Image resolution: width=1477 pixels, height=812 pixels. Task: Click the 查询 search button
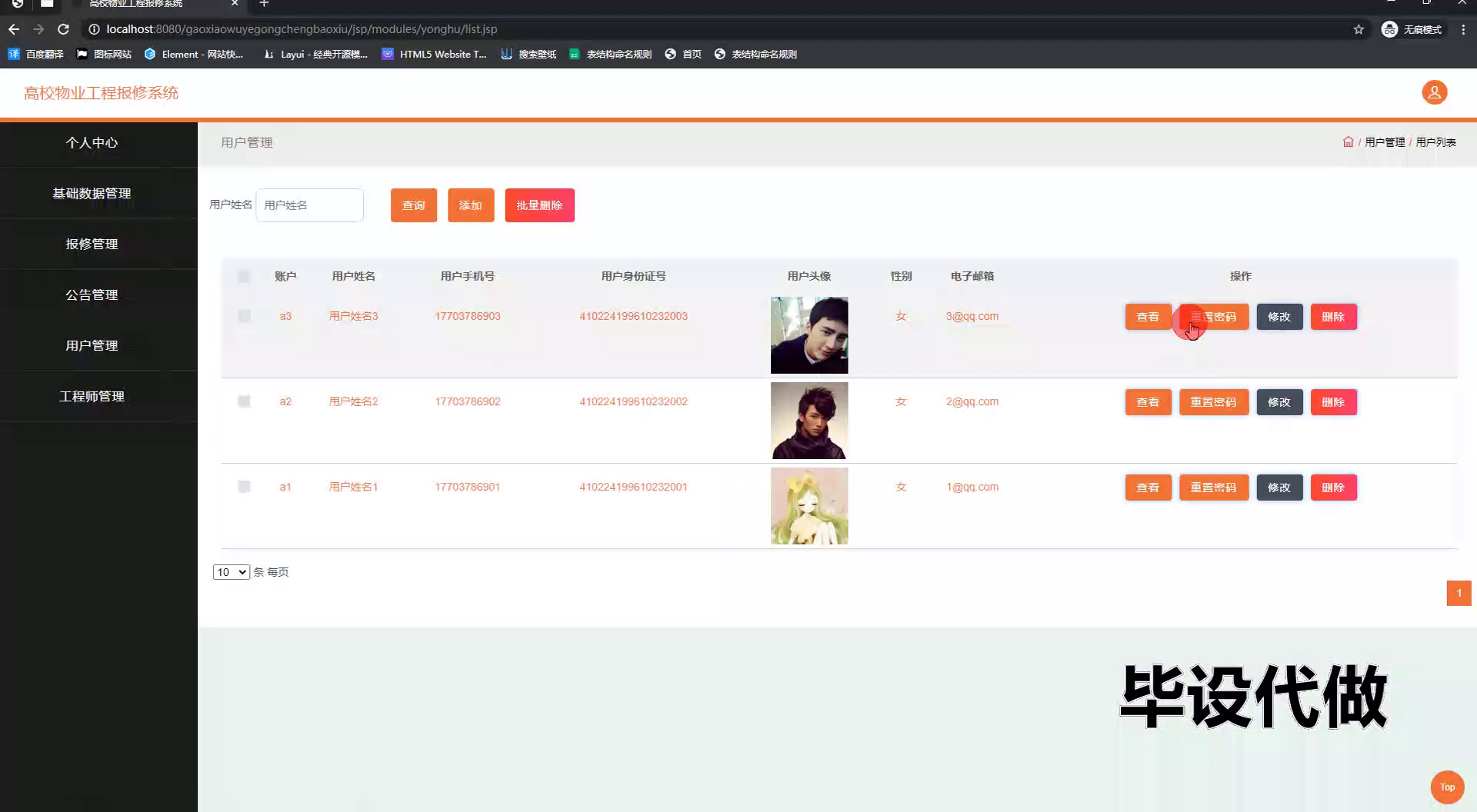pyautogui.click(x=414, y=205)
